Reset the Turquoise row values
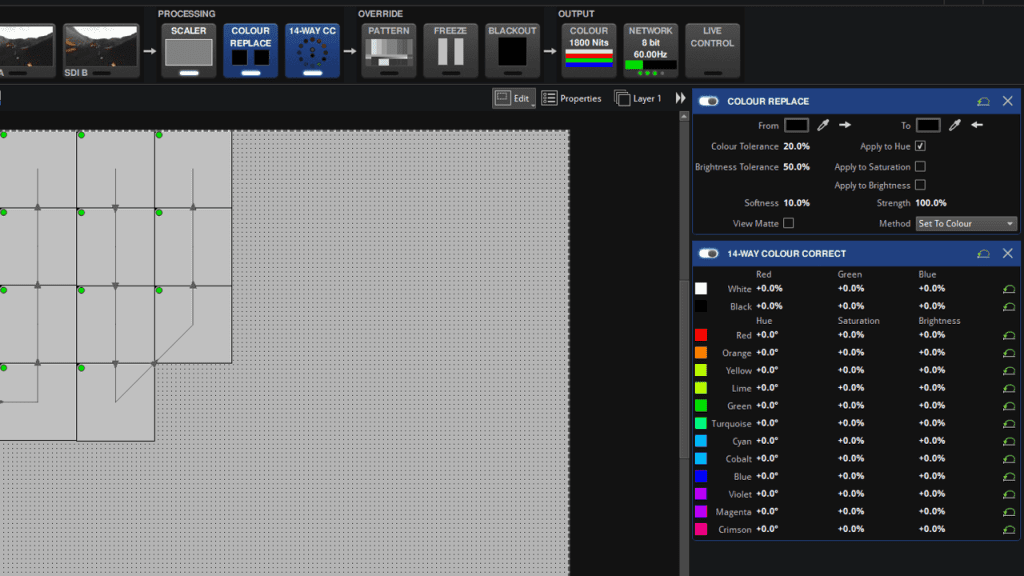Screen dimensions: 1024x576 [x=1009, y=423]
